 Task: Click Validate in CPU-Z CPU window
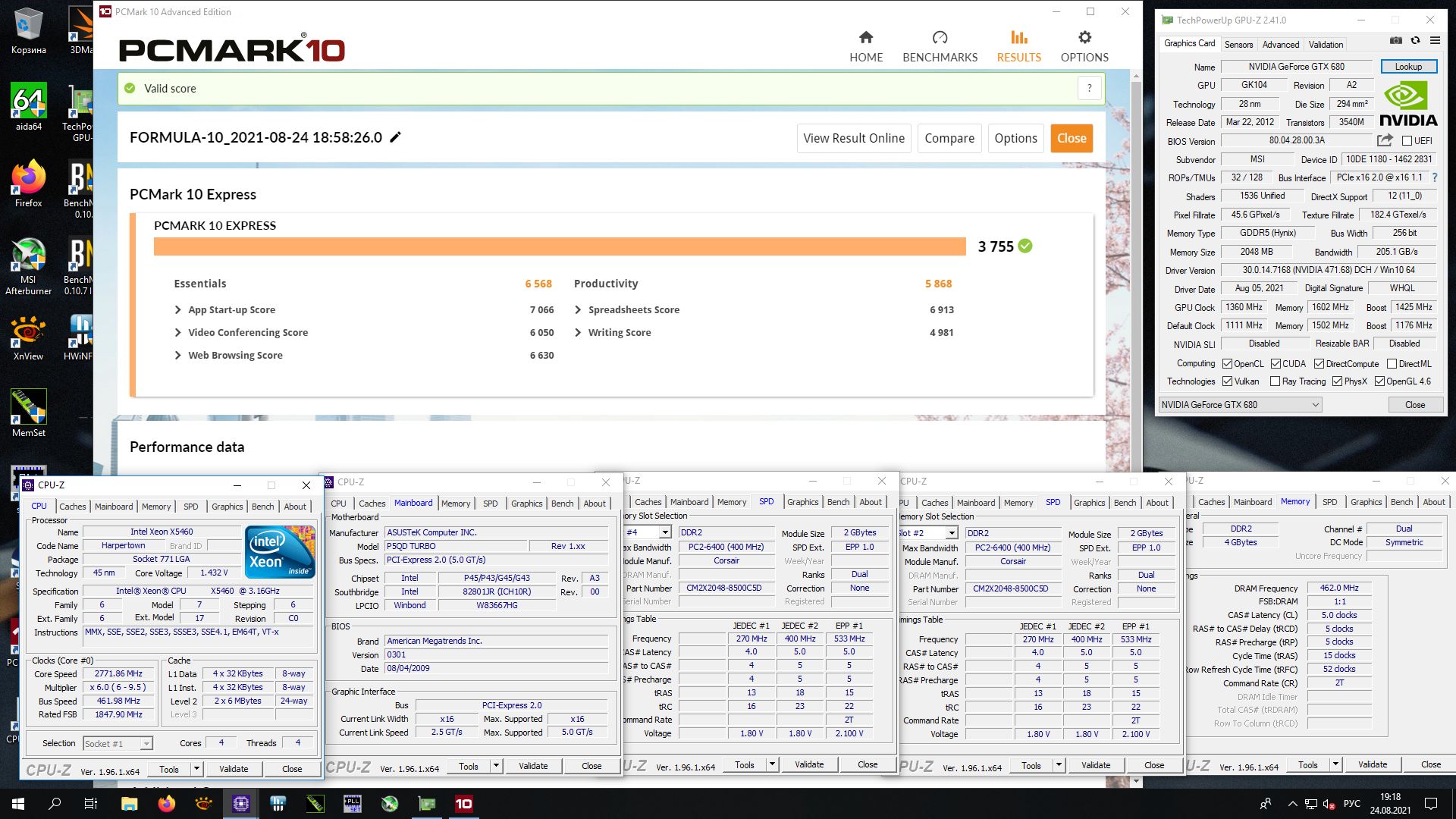pos(234,769)
